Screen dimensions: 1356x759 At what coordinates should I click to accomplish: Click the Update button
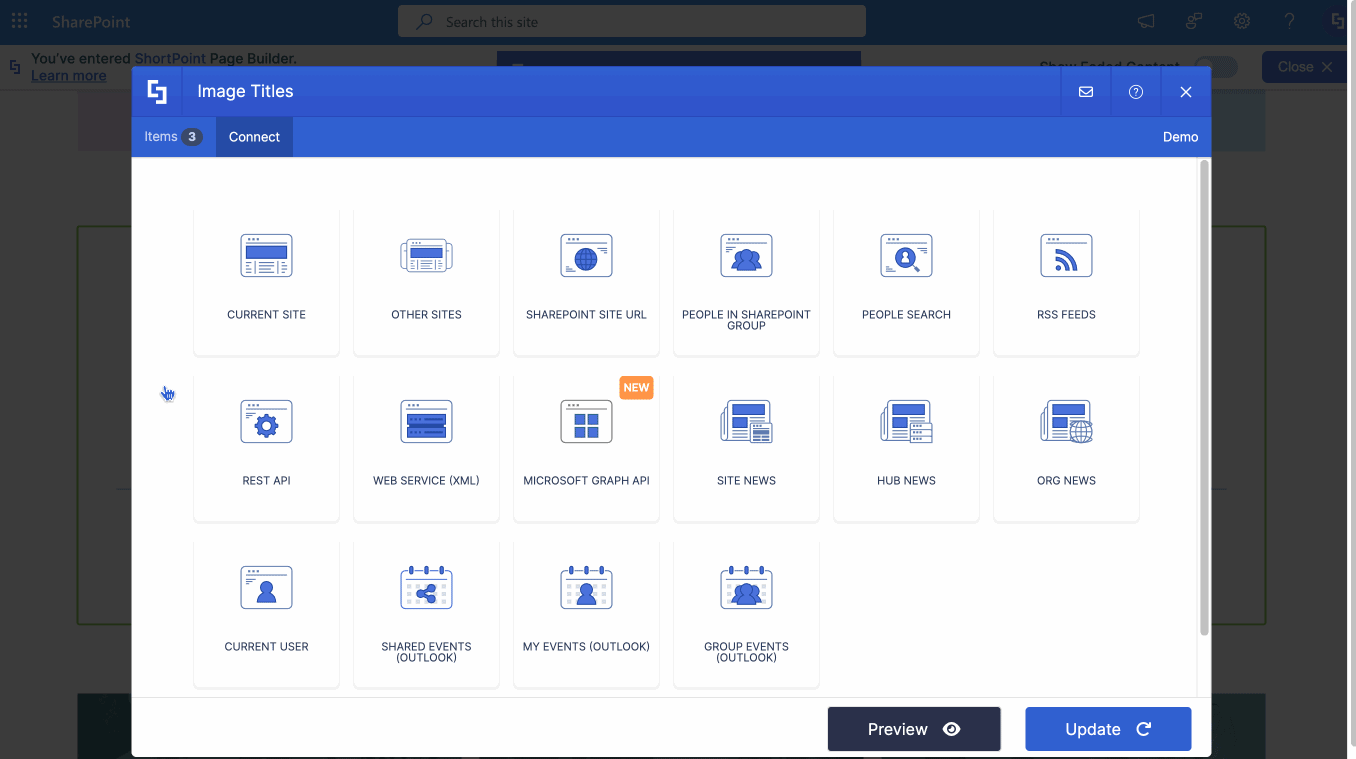(x=1108, y=729)
